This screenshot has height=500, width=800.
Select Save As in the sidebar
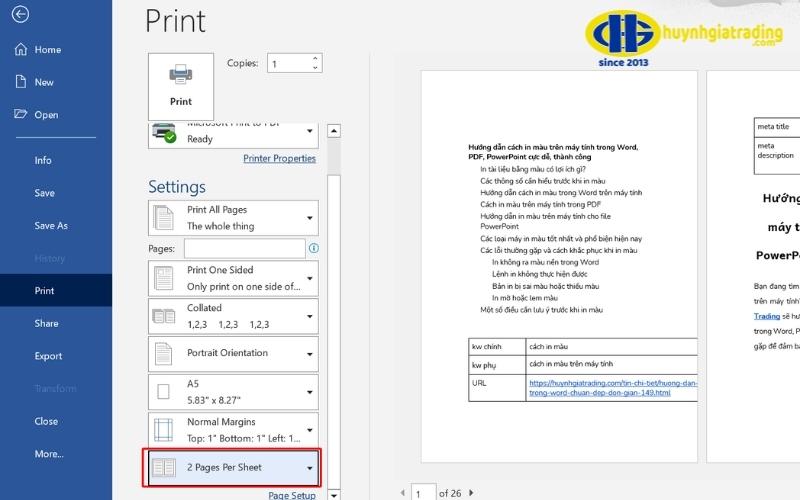click(51, 226)
